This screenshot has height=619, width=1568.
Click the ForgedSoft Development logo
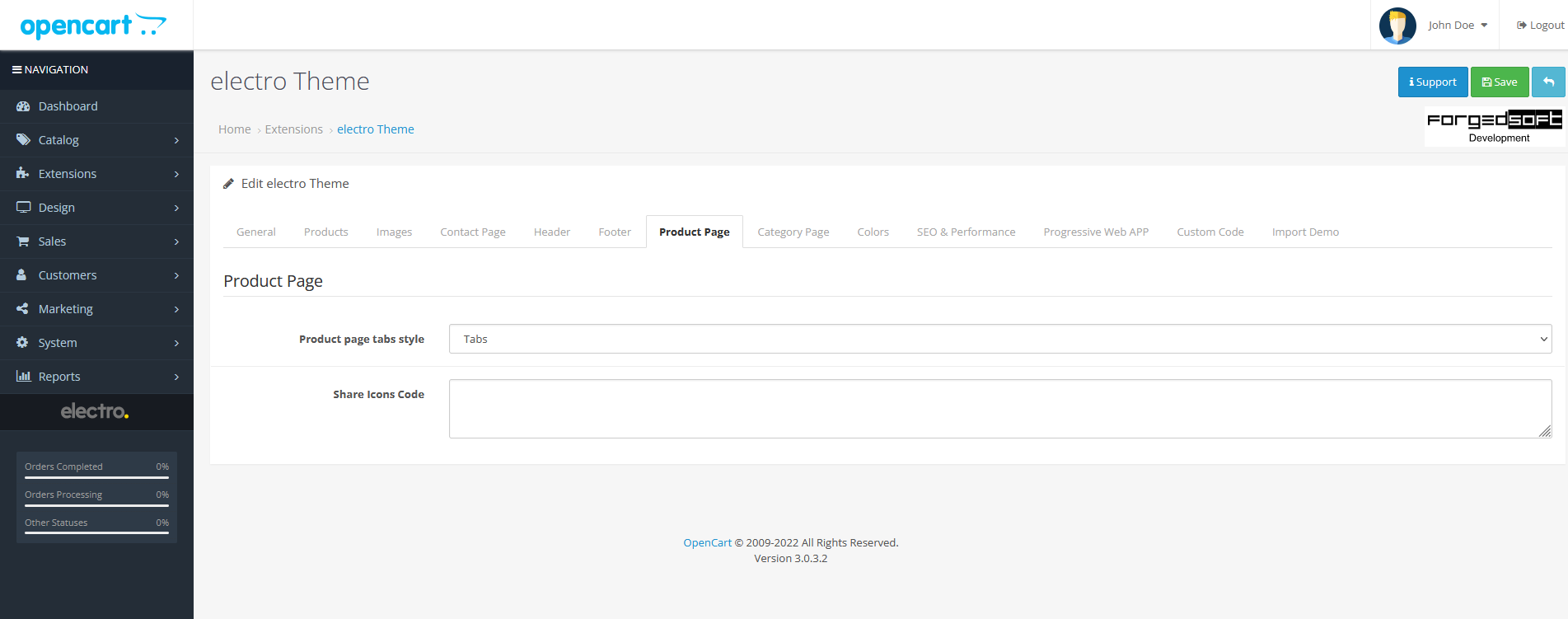pos(1495,126)
